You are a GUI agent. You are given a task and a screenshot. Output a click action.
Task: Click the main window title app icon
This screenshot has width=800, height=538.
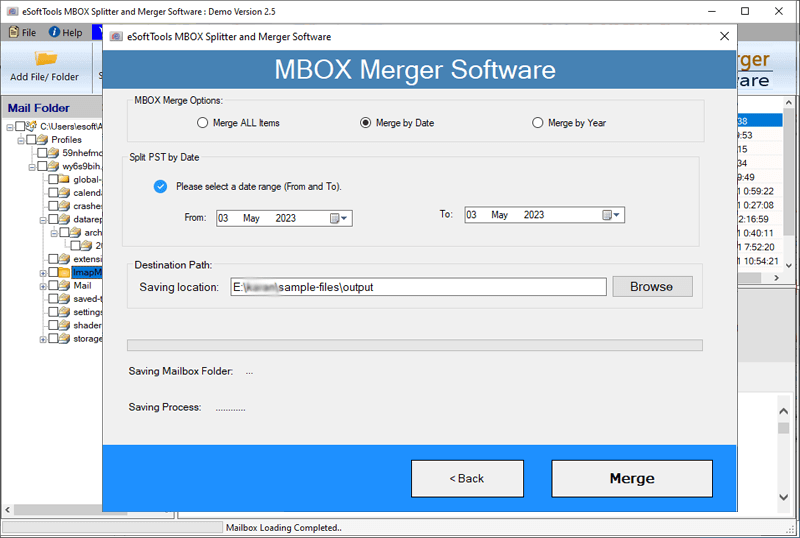click(x=13, y=11)
